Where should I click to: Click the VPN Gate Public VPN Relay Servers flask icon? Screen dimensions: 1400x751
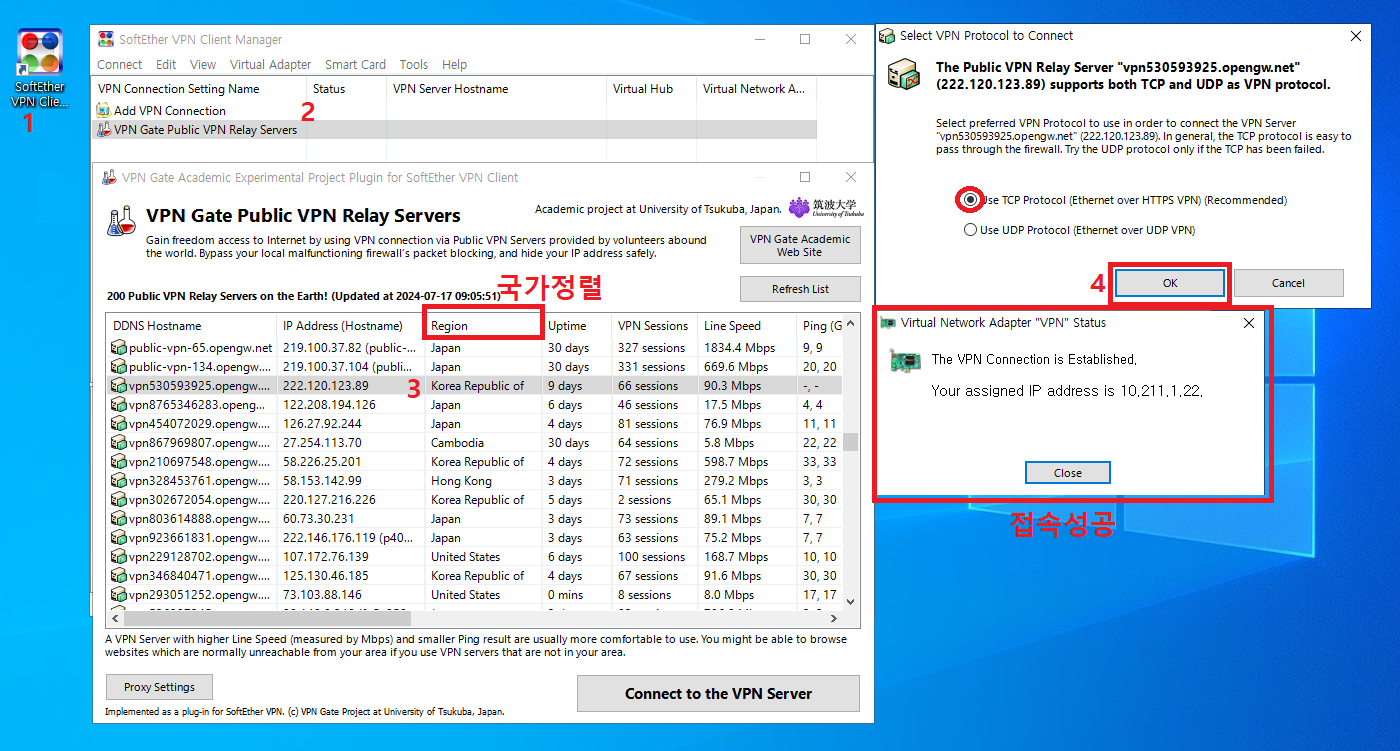tap(103, 129)
